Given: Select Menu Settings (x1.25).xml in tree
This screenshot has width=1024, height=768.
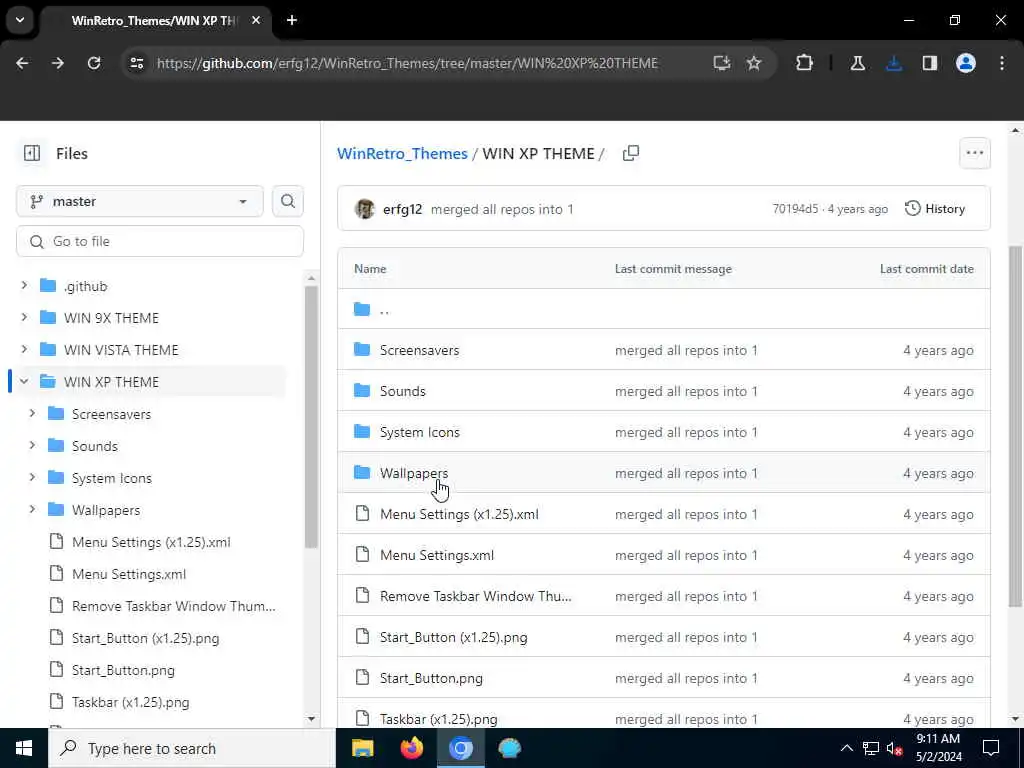Looking at the screenshot, I should 151,542.
